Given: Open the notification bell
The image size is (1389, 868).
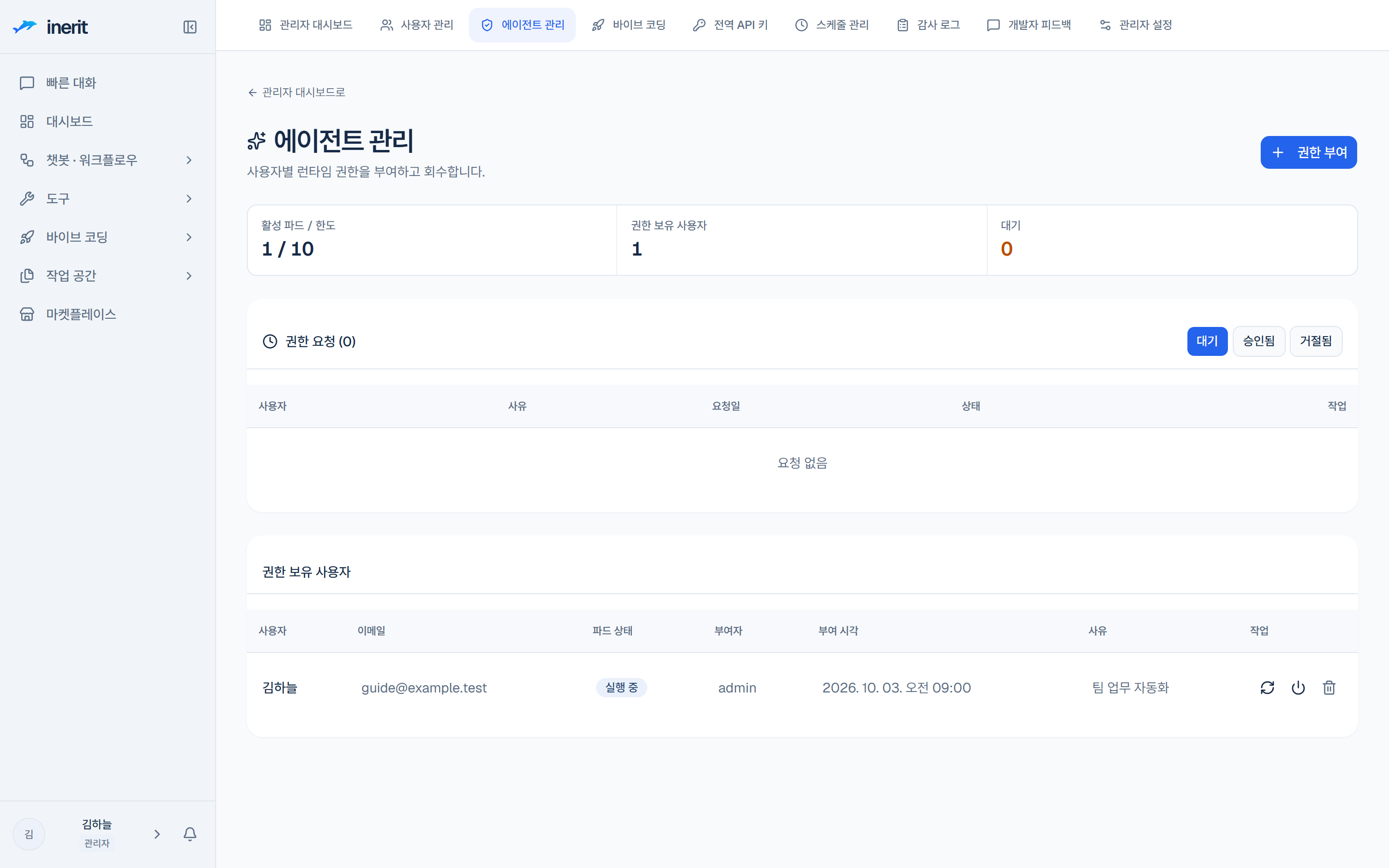Looking at the screenshot, I should point(190,834).
